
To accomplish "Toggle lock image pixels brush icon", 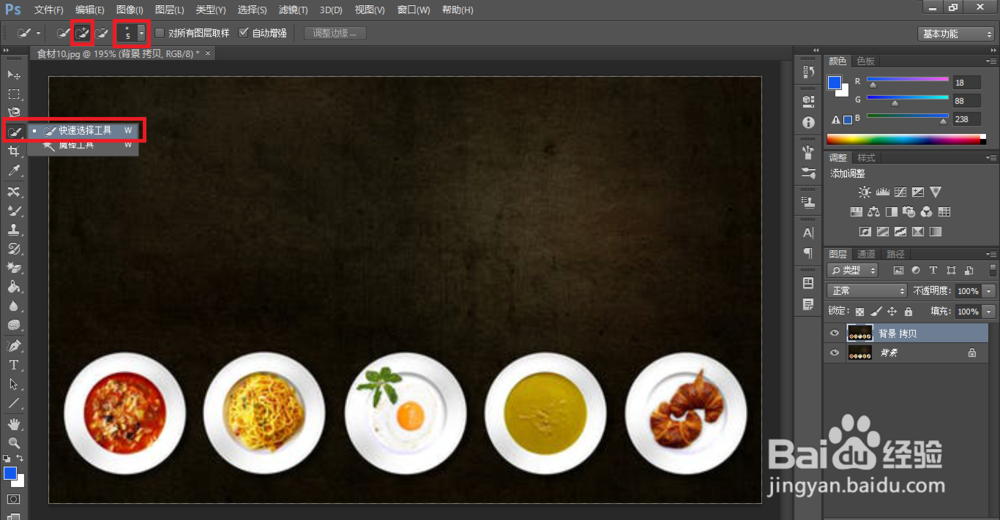I will [x=876, y=311].
